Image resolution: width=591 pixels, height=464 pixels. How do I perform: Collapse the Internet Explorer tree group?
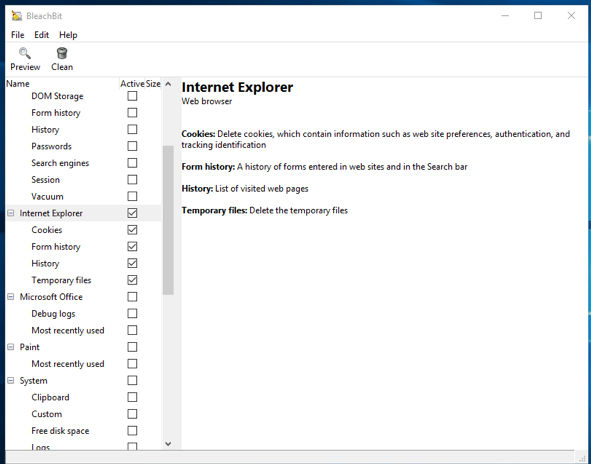pyautogui.click(x=11, y=213)
